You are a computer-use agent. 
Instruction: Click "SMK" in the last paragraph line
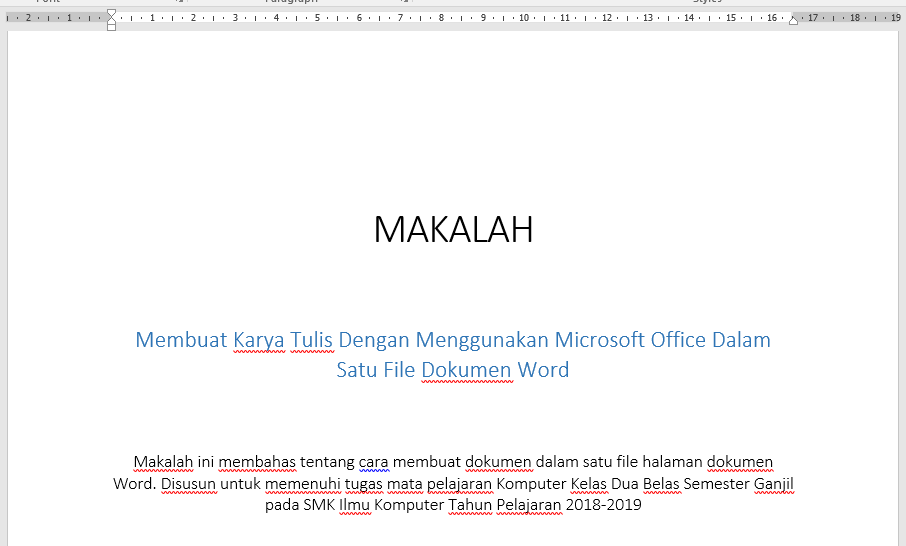(319, 505)
